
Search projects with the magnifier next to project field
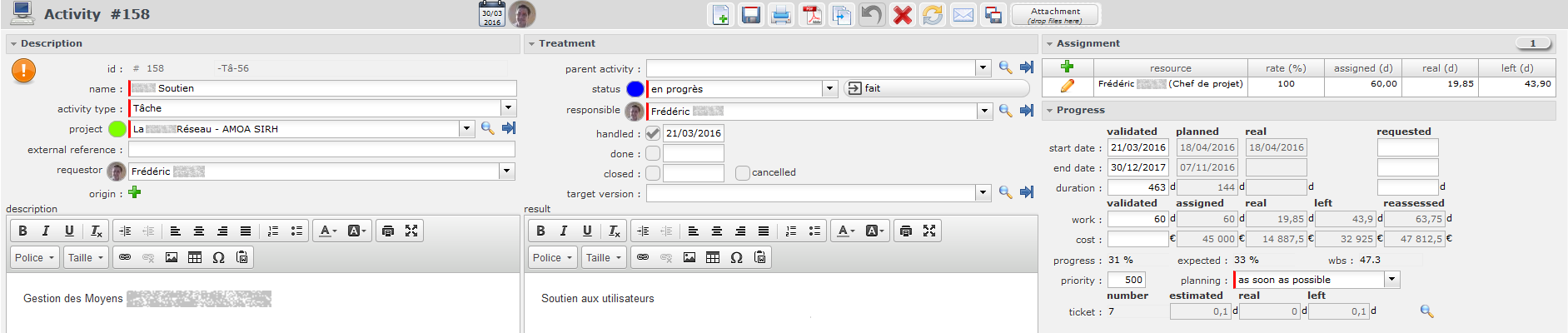(x=488, y=128)
